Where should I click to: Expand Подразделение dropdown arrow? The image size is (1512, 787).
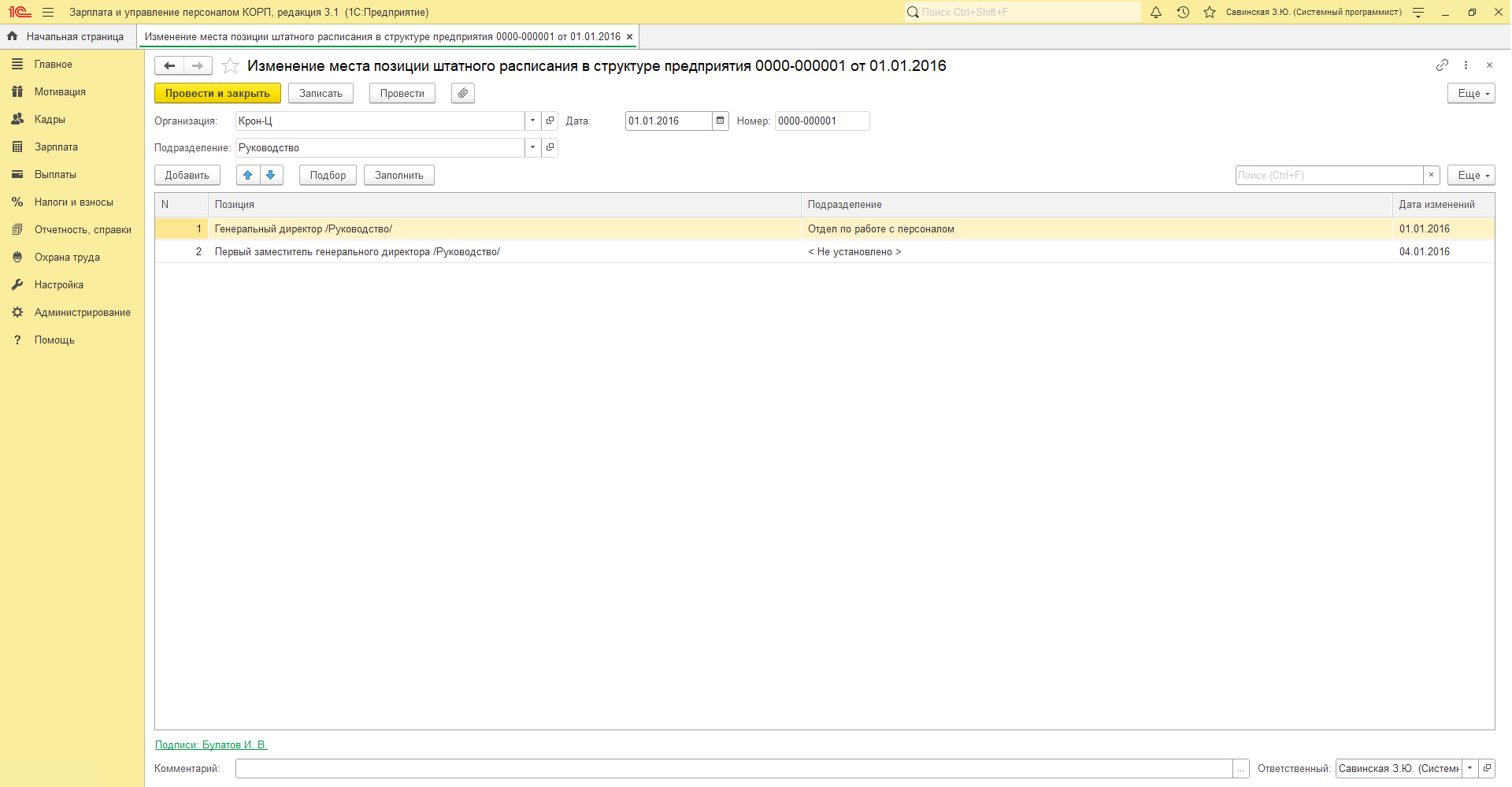click(x=533, y=147)
